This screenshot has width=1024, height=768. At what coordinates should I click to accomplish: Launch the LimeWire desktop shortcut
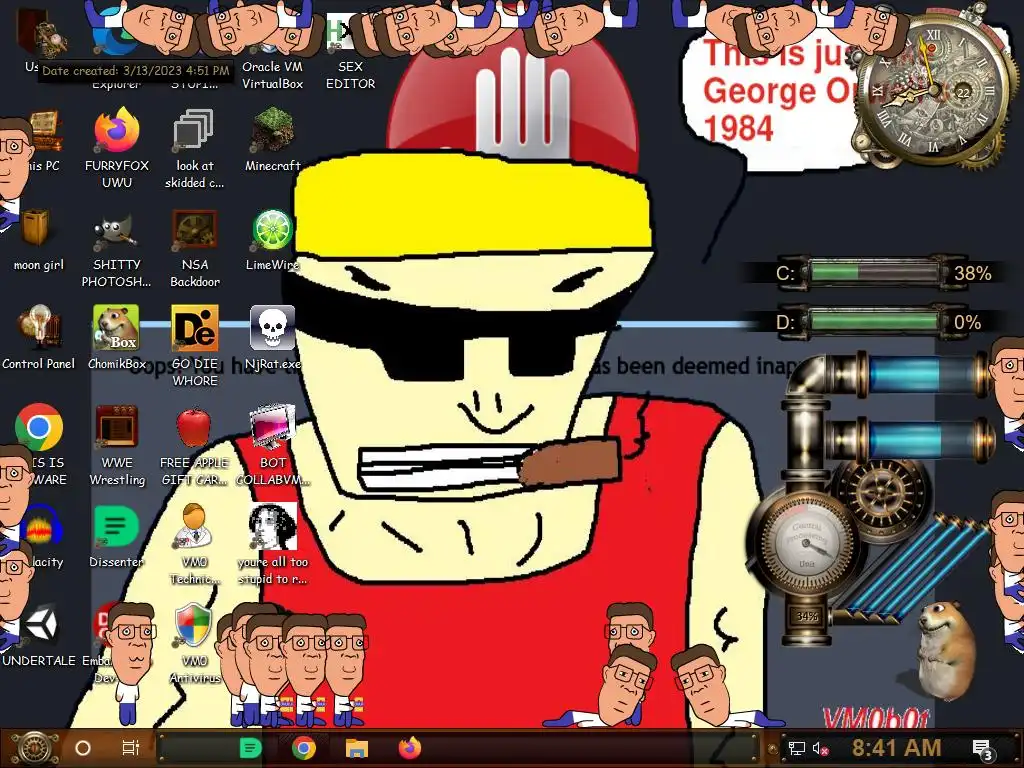point(272,240)
